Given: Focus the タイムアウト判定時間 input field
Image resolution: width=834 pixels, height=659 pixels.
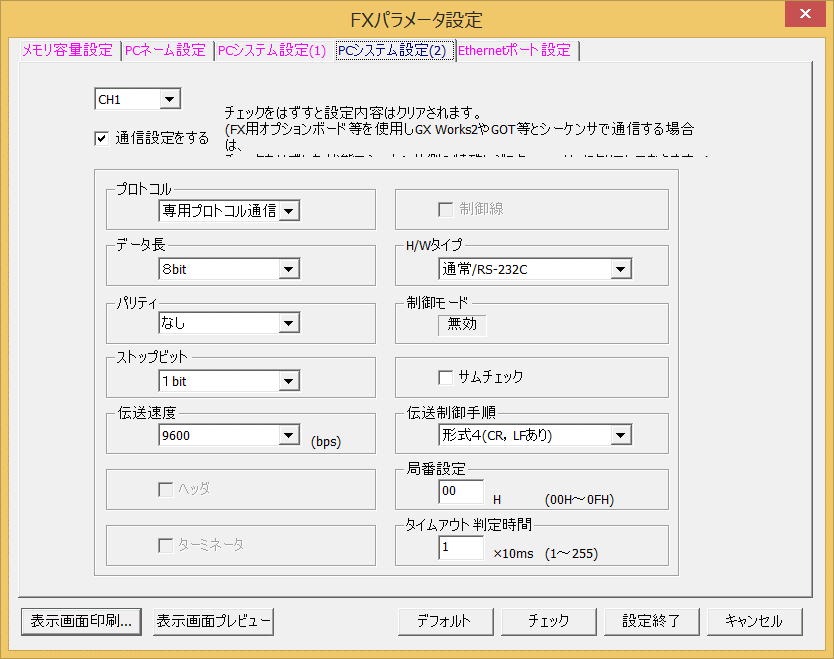Looking at the screenshot, I should 461,547.
